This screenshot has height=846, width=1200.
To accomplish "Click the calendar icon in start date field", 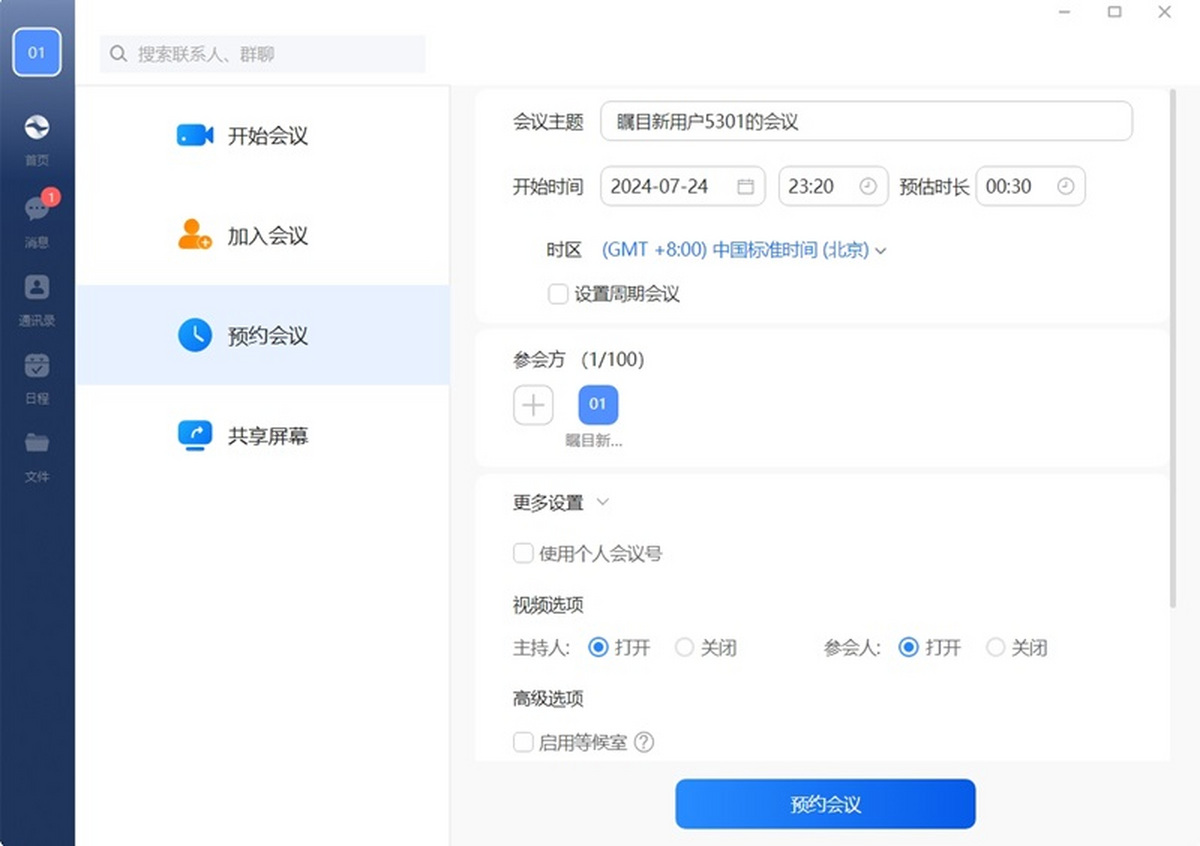I will (x=745, y=187).
